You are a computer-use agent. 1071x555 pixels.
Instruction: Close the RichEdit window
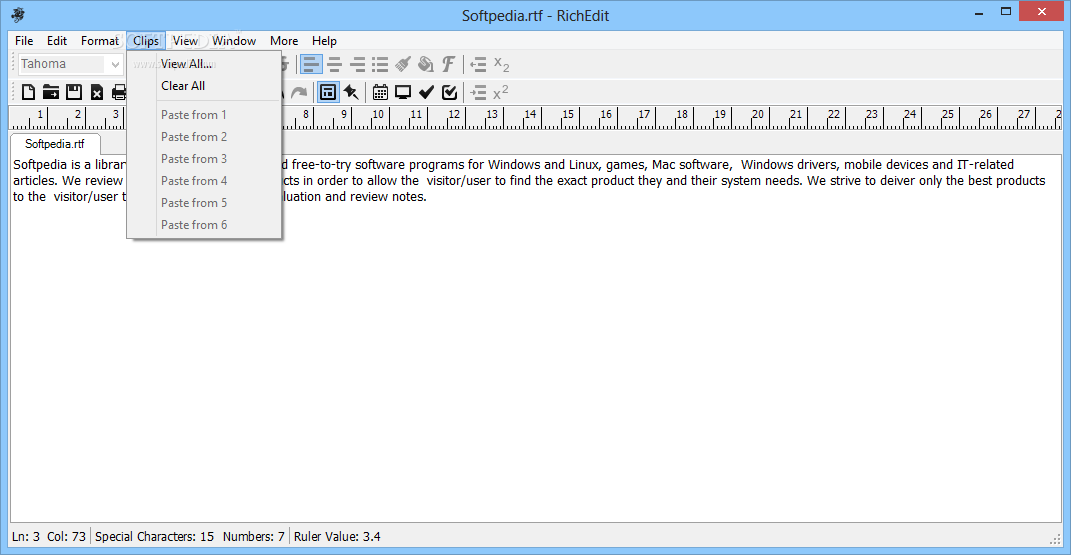point(1042,12)
